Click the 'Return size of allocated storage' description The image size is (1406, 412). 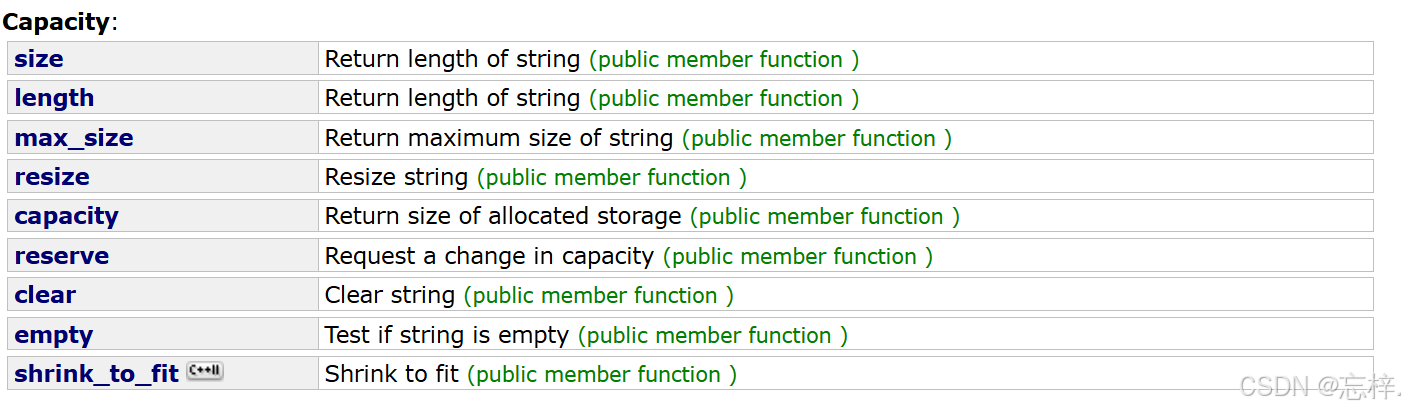[x=503, y=216]
